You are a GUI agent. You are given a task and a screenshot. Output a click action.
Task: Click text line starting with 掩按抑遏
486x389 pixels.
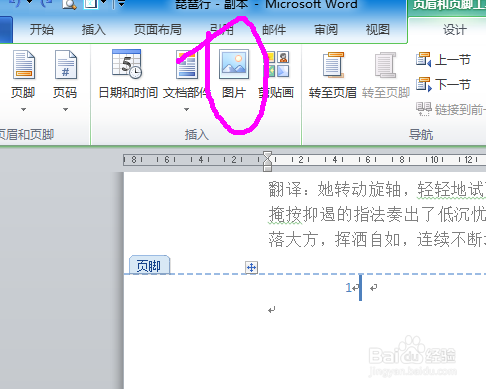pyautogui.click(x=377, y=214)
